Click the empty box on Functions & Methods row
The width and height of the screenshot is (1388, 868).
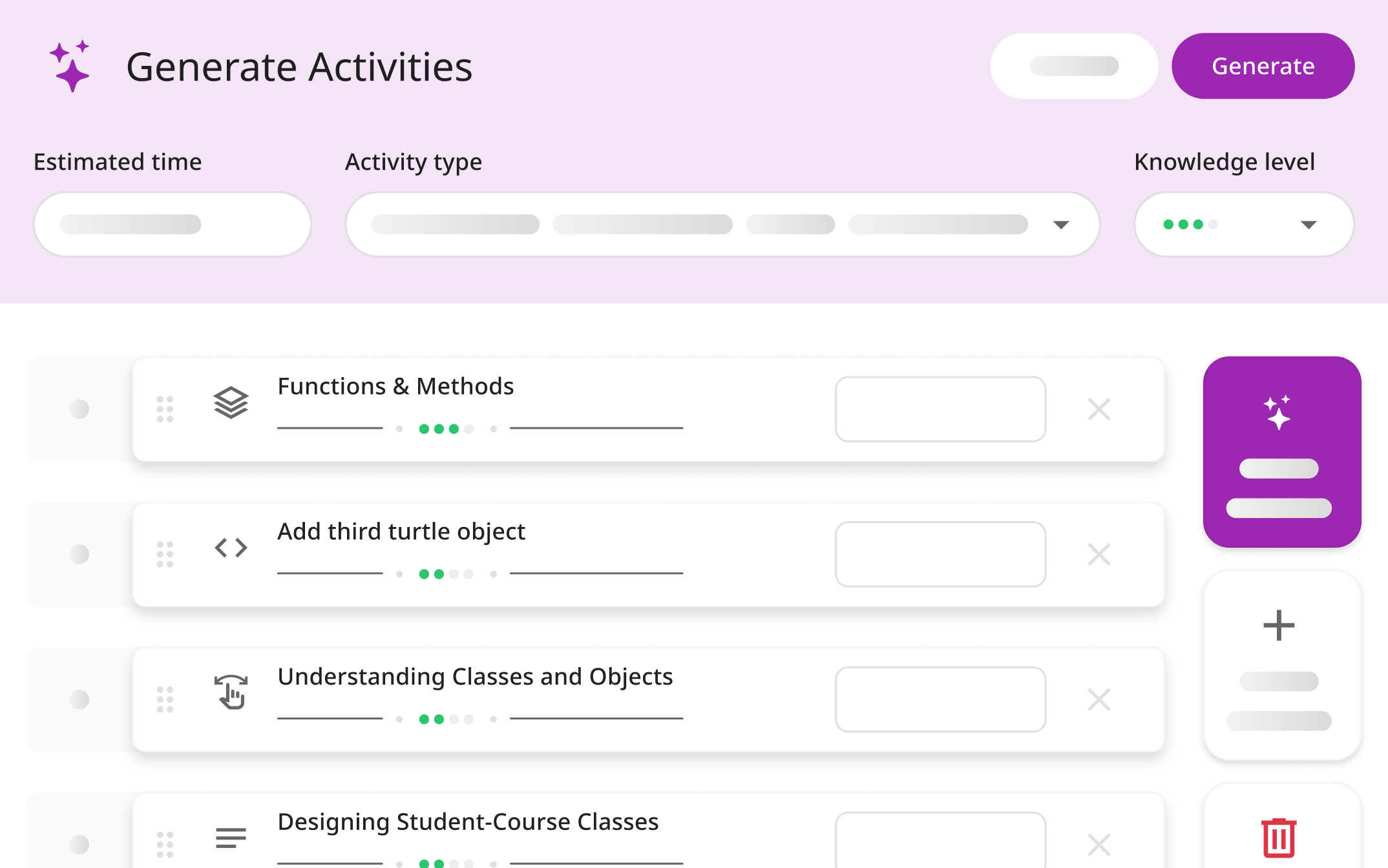coord(940,409)
